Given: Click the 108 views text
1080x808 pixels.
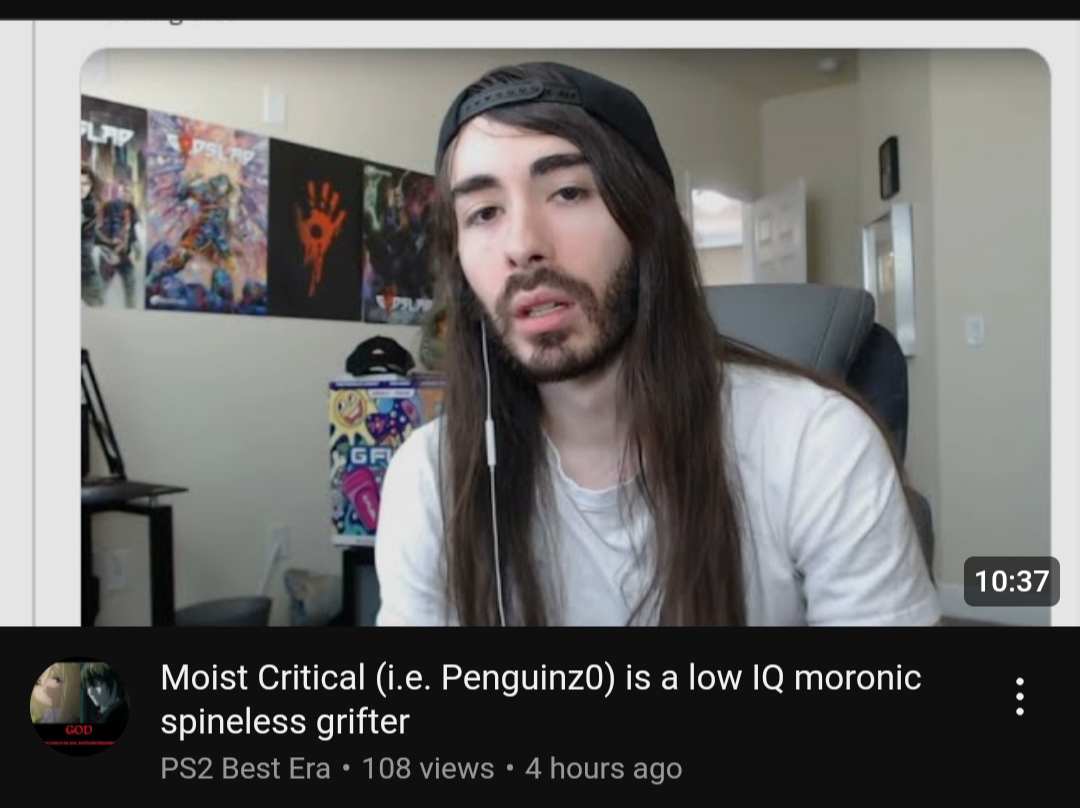Looking at the screenshot, I should tap(428, 768).
